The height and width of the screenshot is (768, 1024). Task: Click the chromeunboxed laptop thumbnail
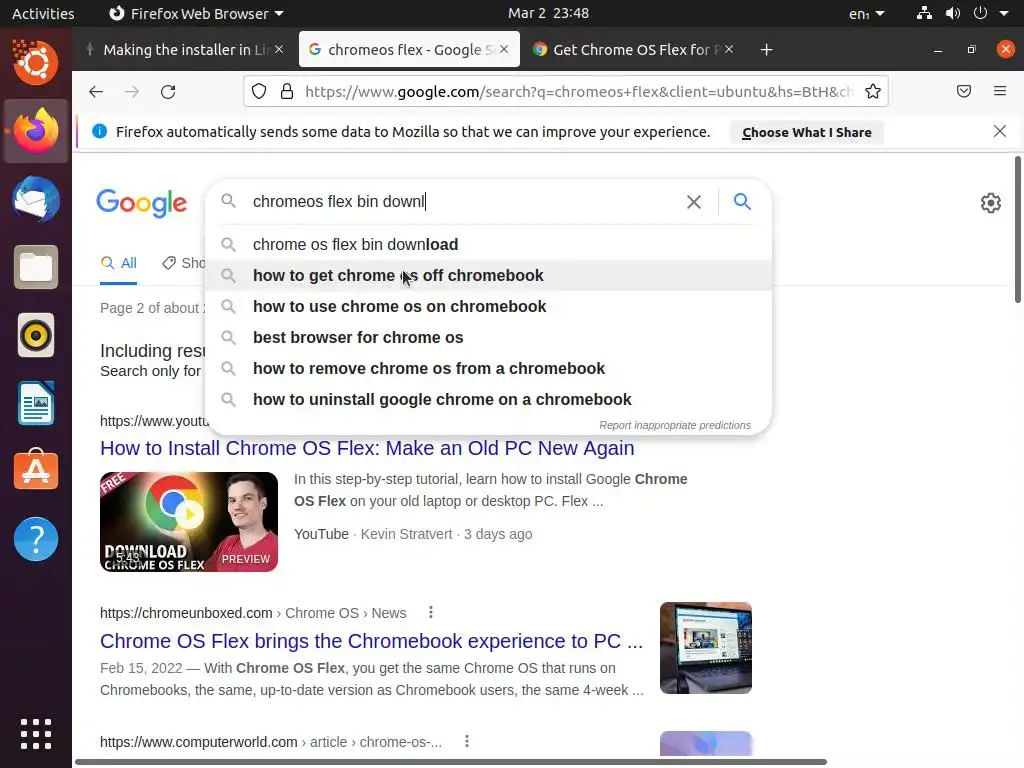pyautogui.click(x=705, y=648)
